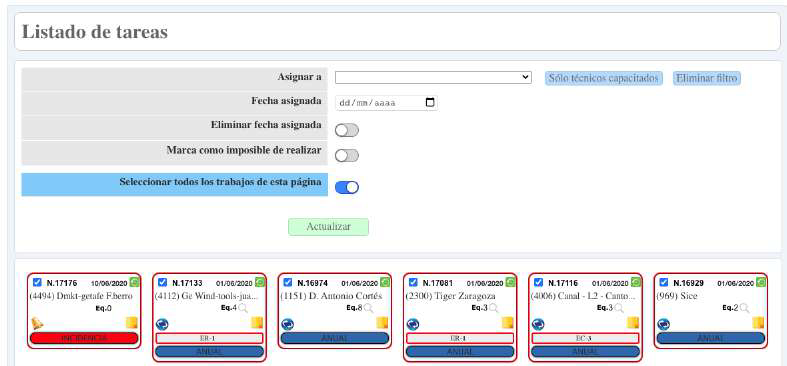Viewport: 787px width, 366px height.
Task: Click the task number N.16974
Action: [313, 283]
